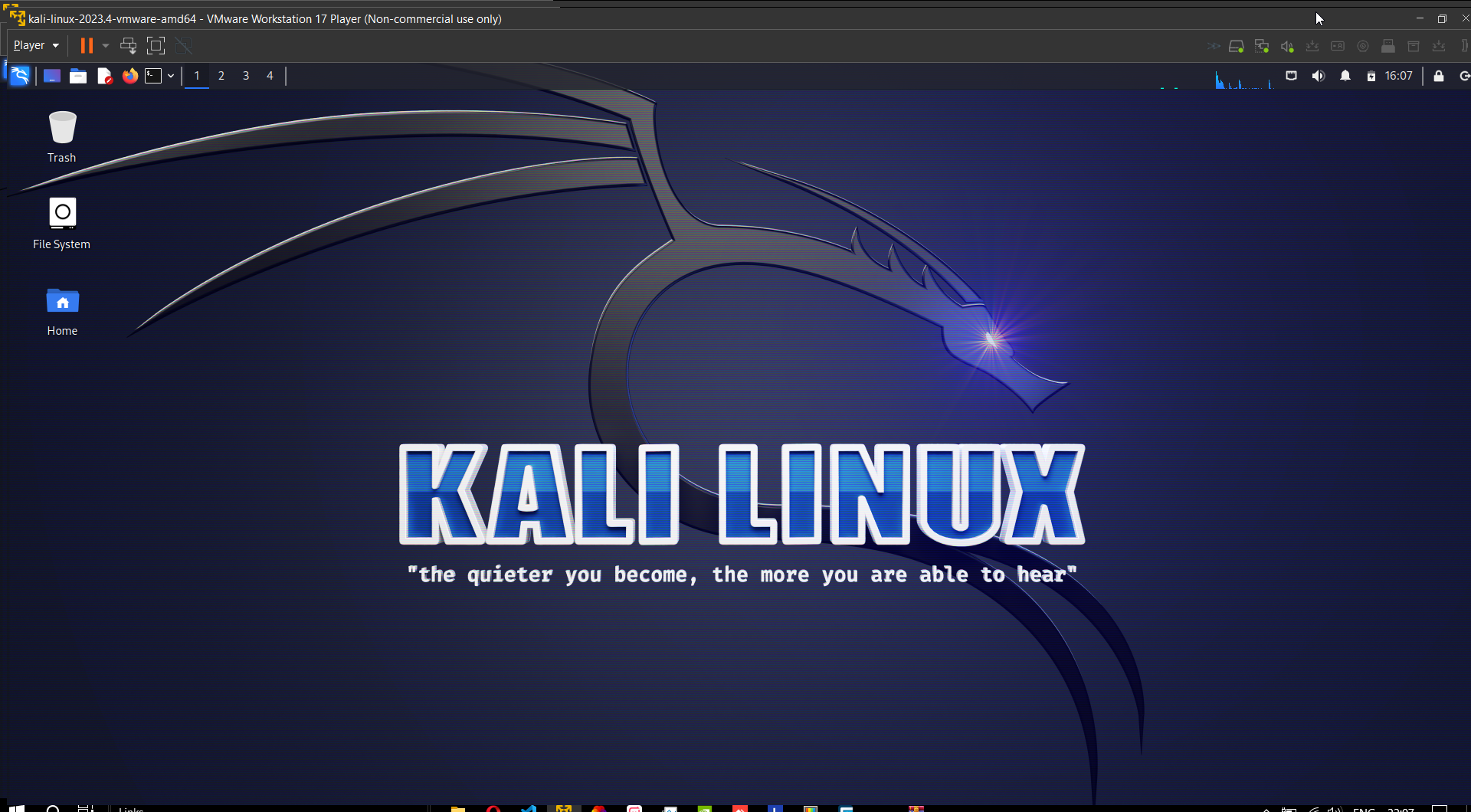1471x812 pixels.
Task: Click the 16:07 panel clock
Action: coord(1398,76)
